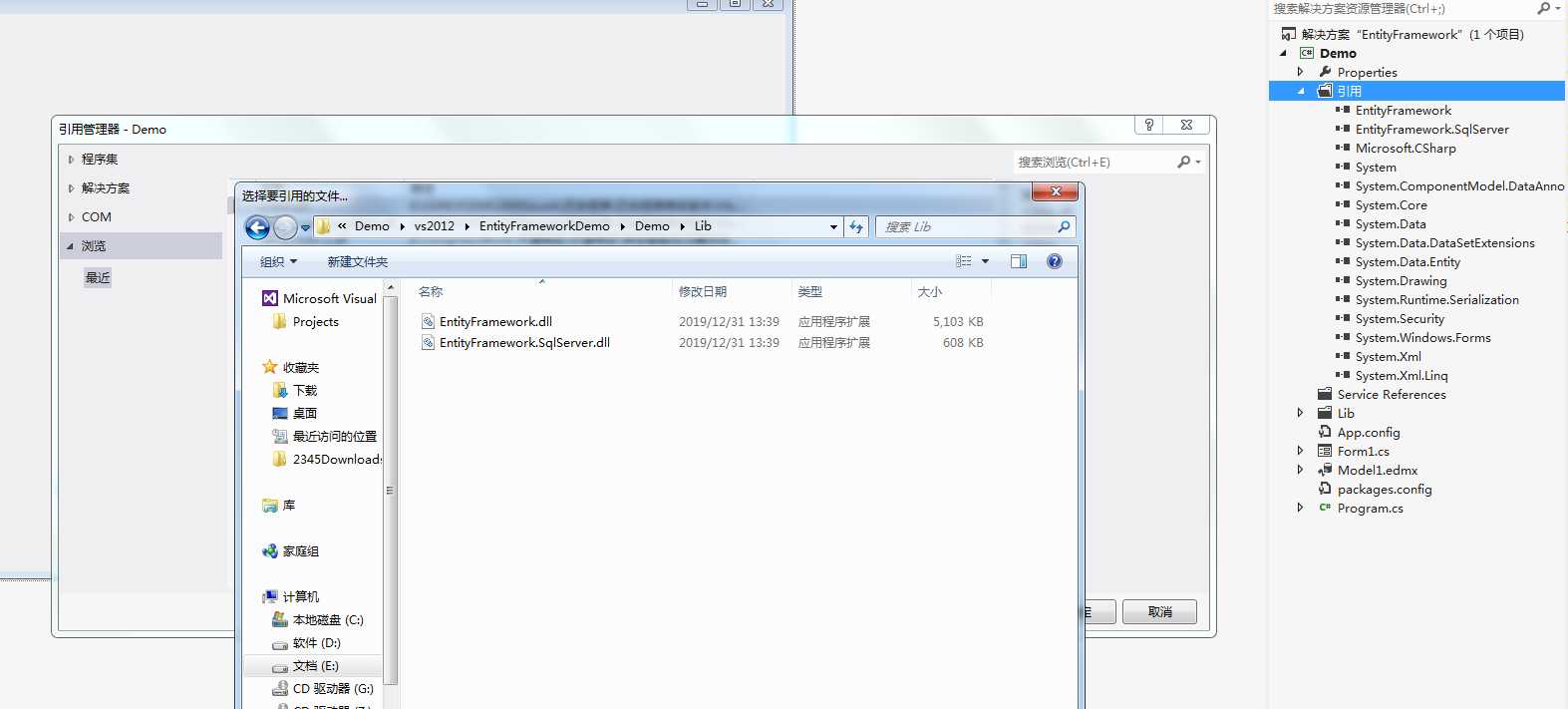1568x709 pixels.
Task: Select 收藏夹 in the navigation pane
Action: click(290, 367)
